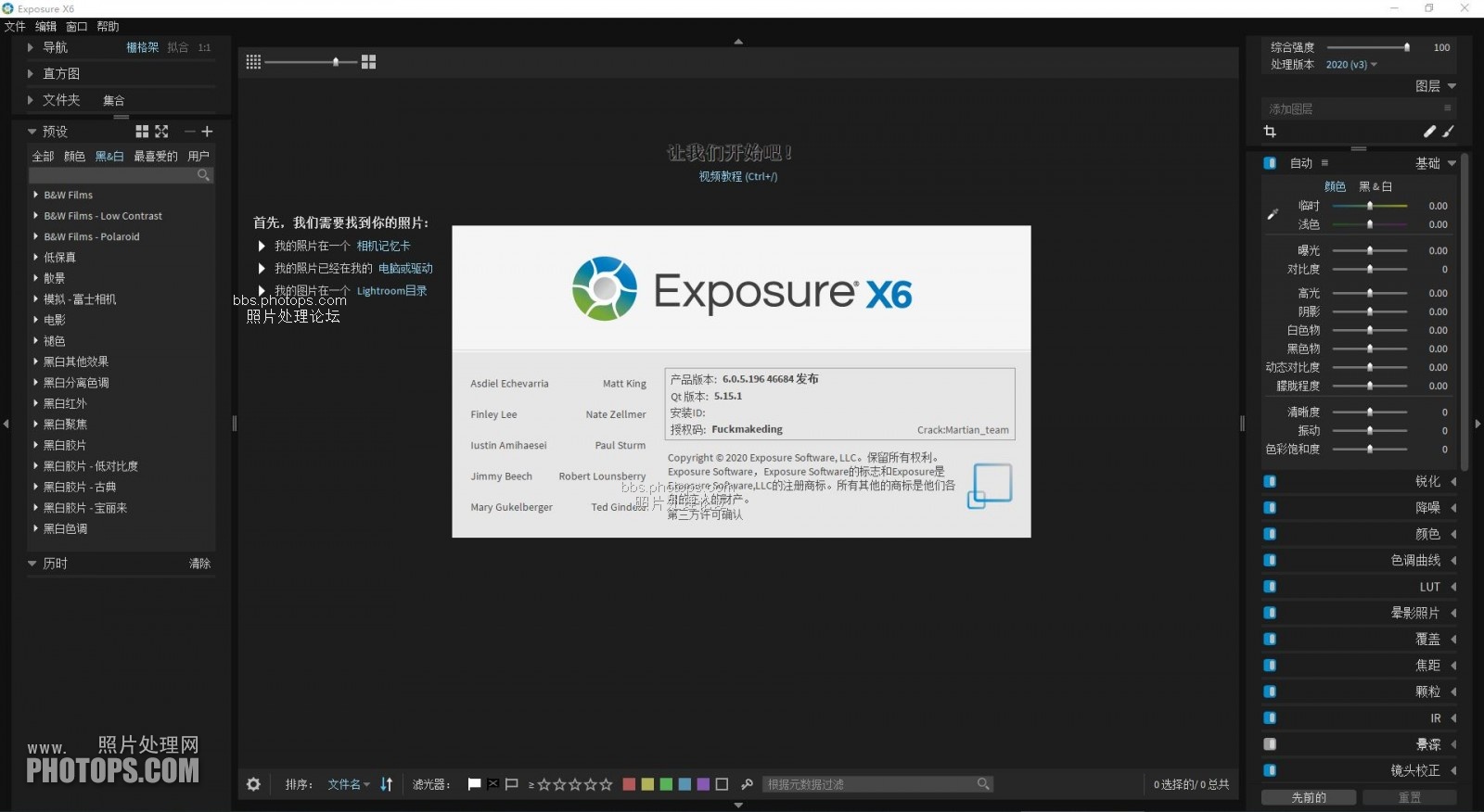Adjust the 曝光 exposure slider
This screenshot has width=1484, height=812.
point(1369,250)
